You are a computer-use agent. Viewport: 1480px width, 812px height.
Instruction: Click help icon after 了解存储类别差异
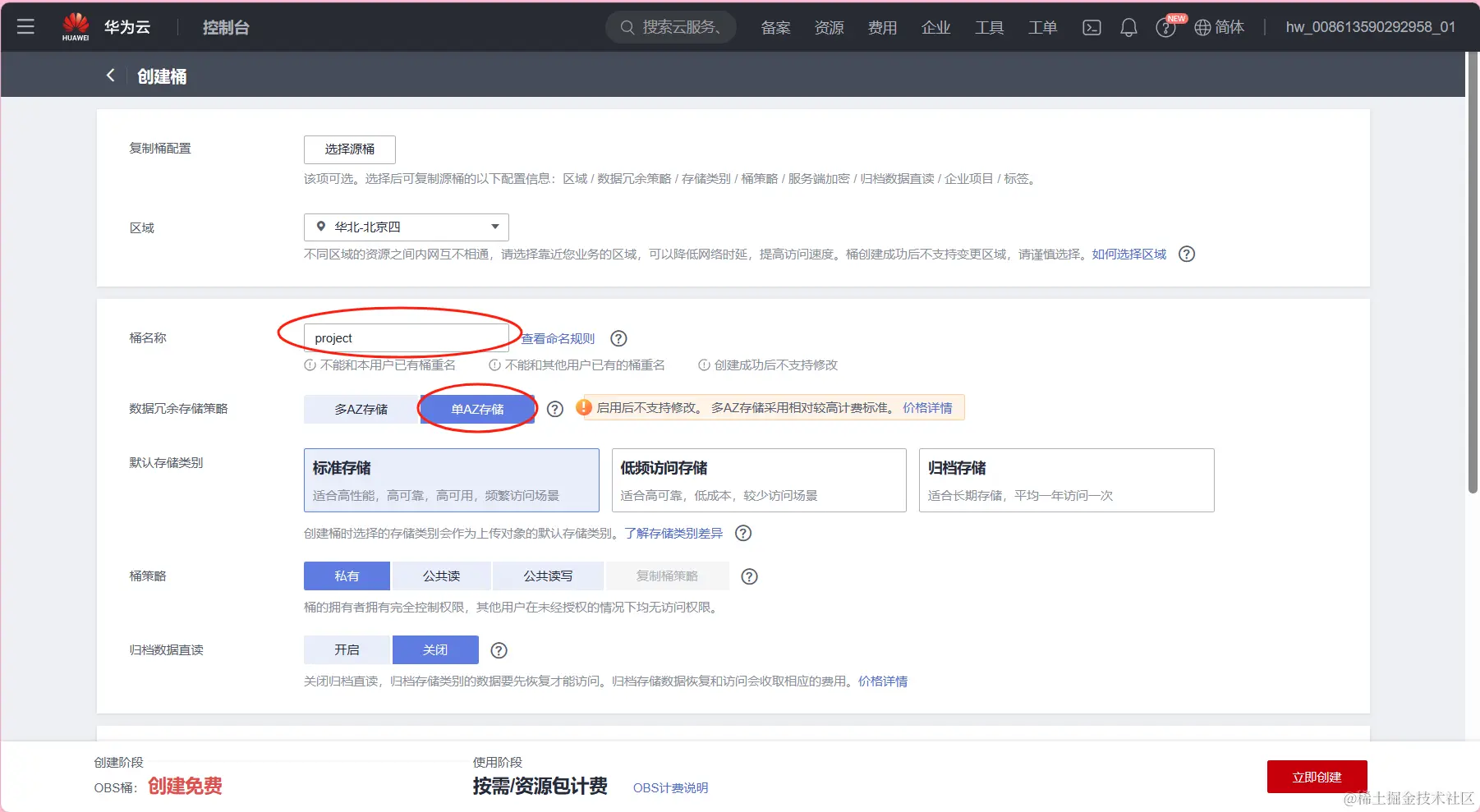click(x=743, y=533)
